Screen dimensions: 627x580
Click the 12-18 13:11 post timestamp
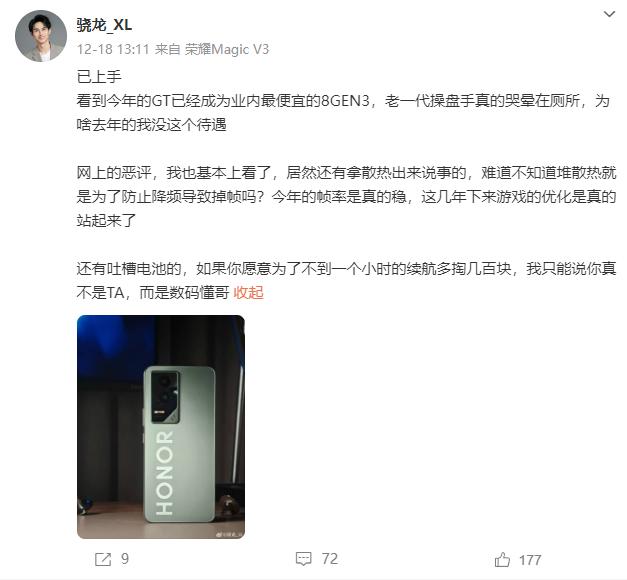point(113,50)
